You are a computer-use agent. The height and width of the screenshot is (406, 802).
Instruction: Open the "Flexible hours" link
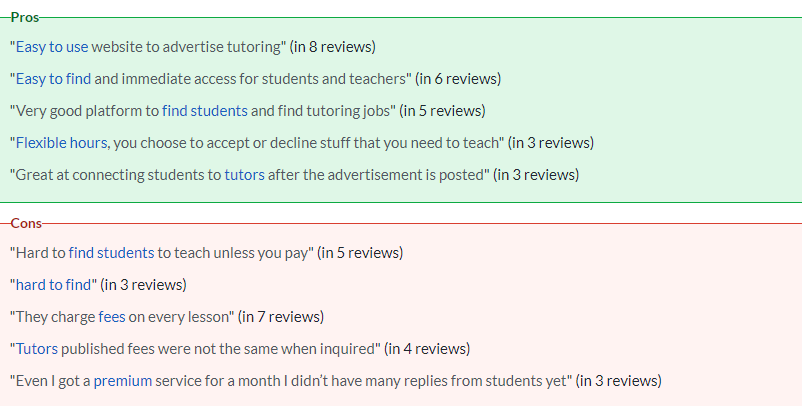pyautogui.click(x=61, y=143)
